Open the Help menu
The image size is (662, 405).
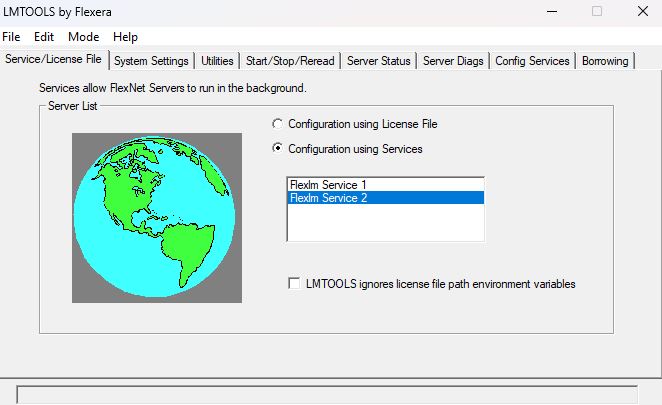tap(125, 36)
